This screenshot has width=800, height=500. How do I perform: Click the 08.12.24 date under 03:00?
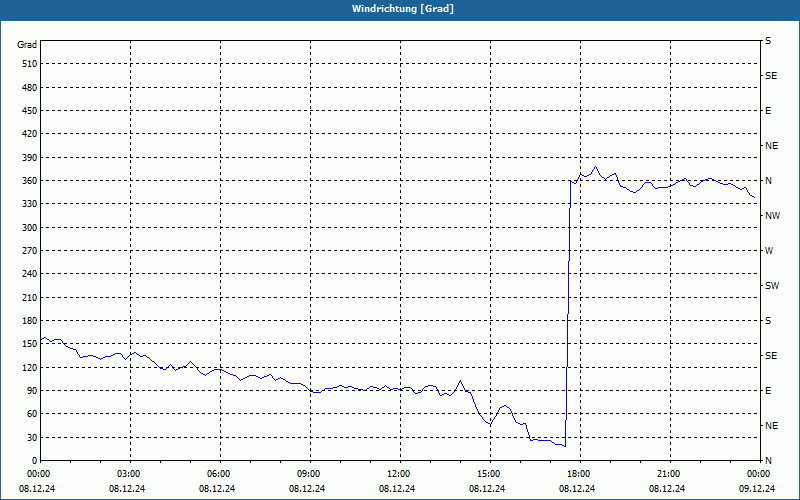pyautogui.click(x=127, y=488)
